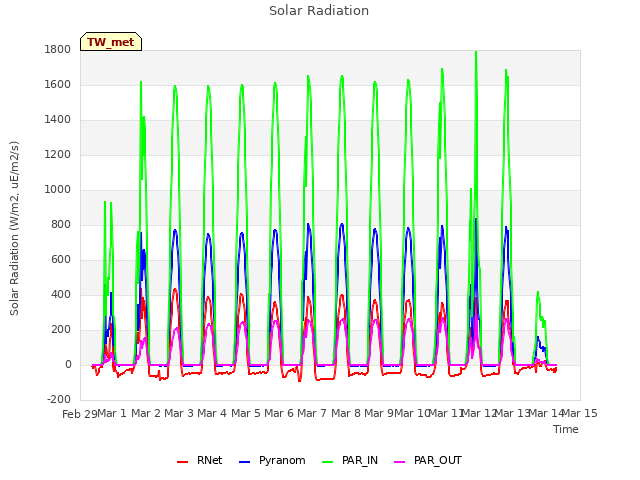The width and height of the screenshot is (640, 480).
Task: Click the Solar Radiation y-axis label
Action: click(14, 228)
